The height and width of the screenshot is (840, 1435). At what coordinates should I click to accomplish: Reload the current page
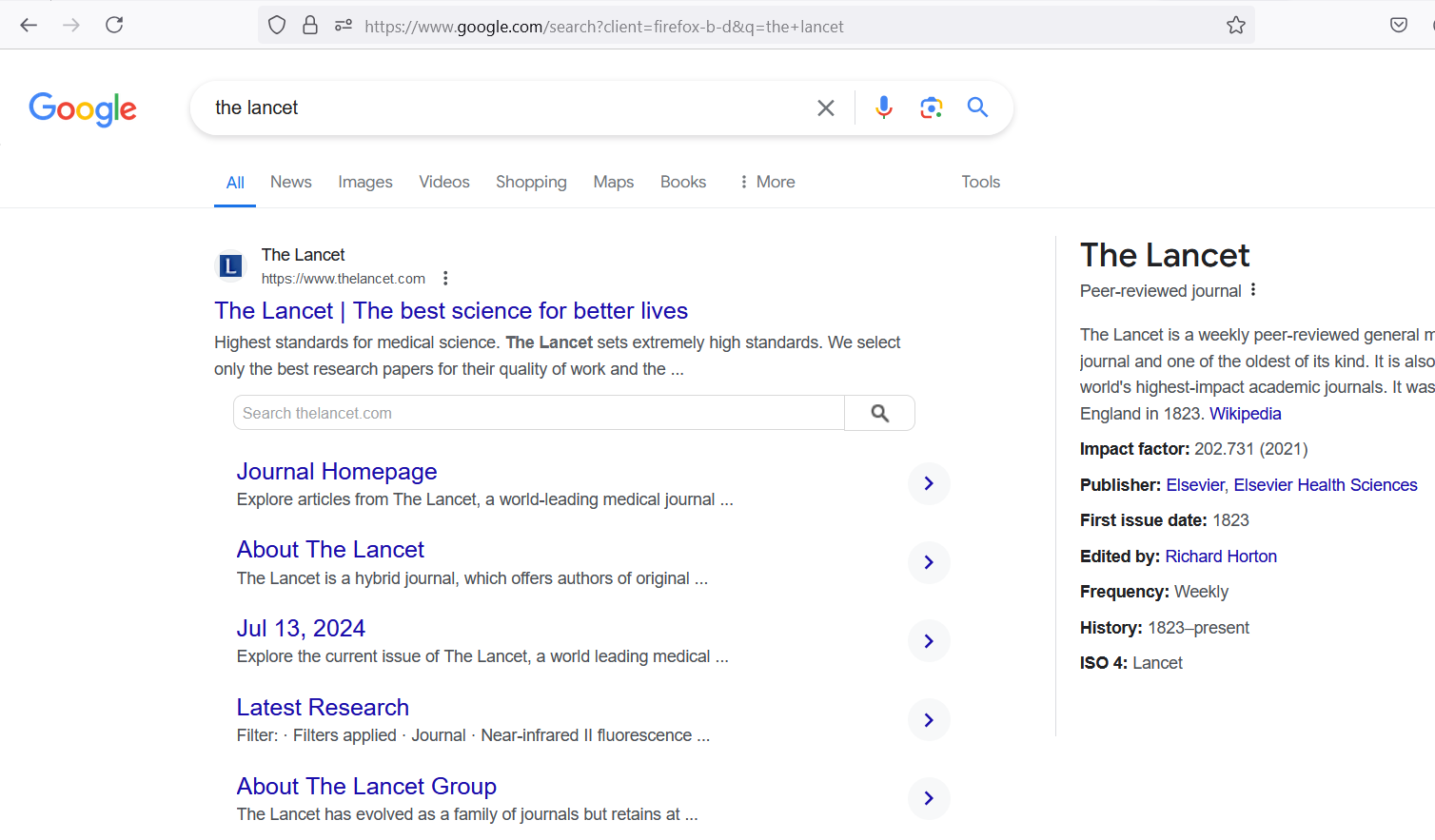(x=114, y=25)
